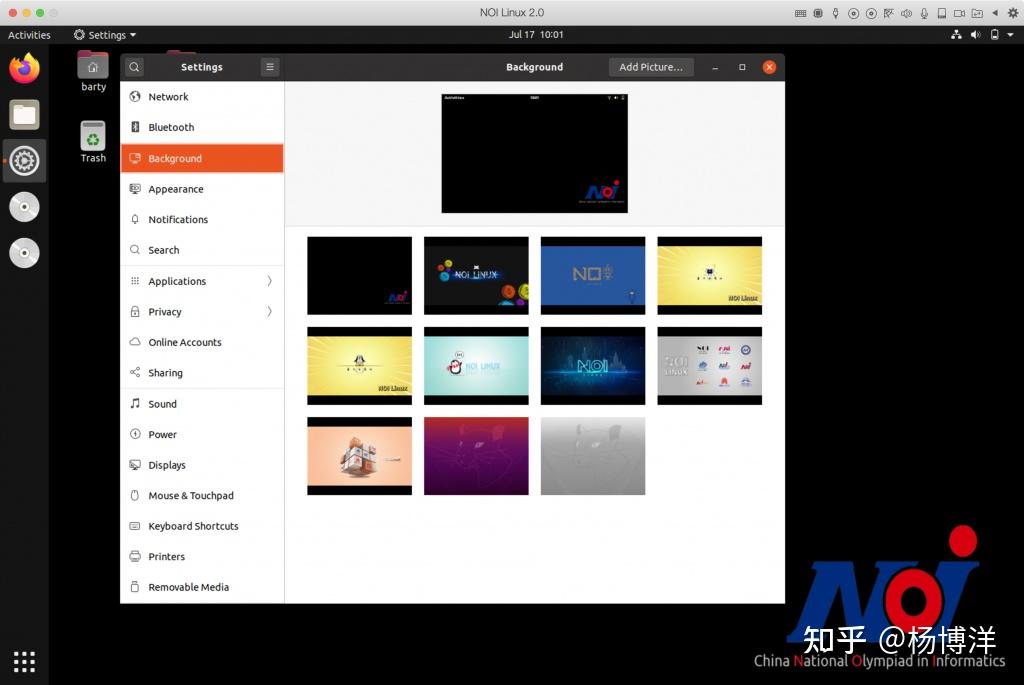
Task: Select the yellow NOI Linux wallpaper thumbnail
Action: click(x=710, y=275)
